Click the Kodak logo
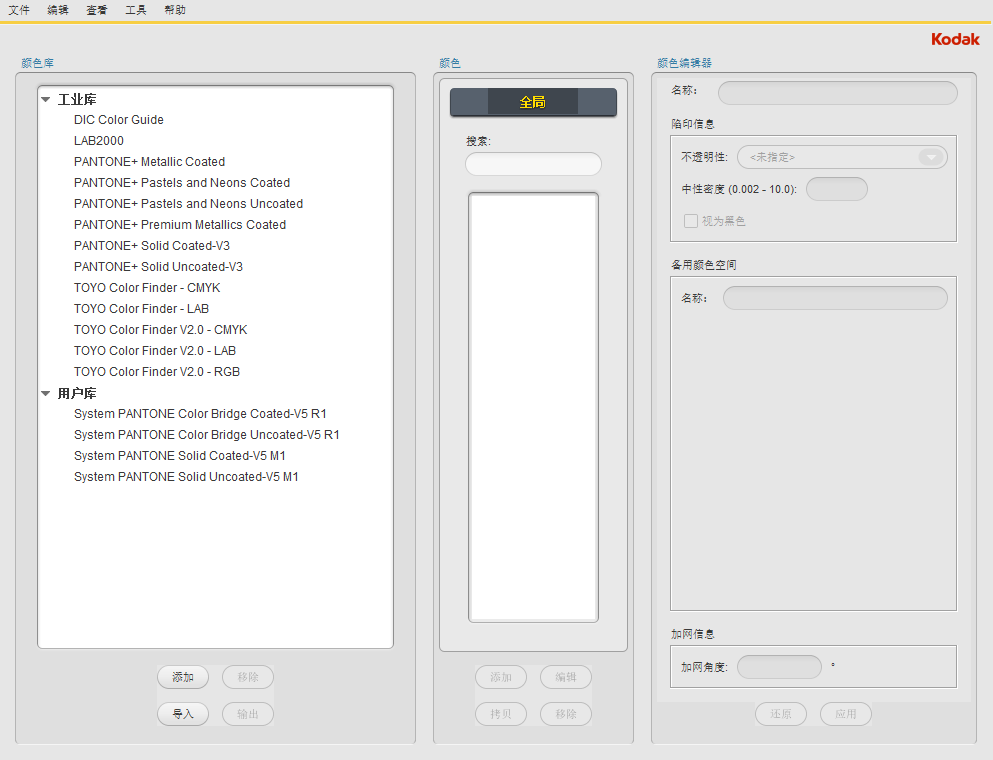This screenshot has height=760, width=993. click(x=955, y=39)
